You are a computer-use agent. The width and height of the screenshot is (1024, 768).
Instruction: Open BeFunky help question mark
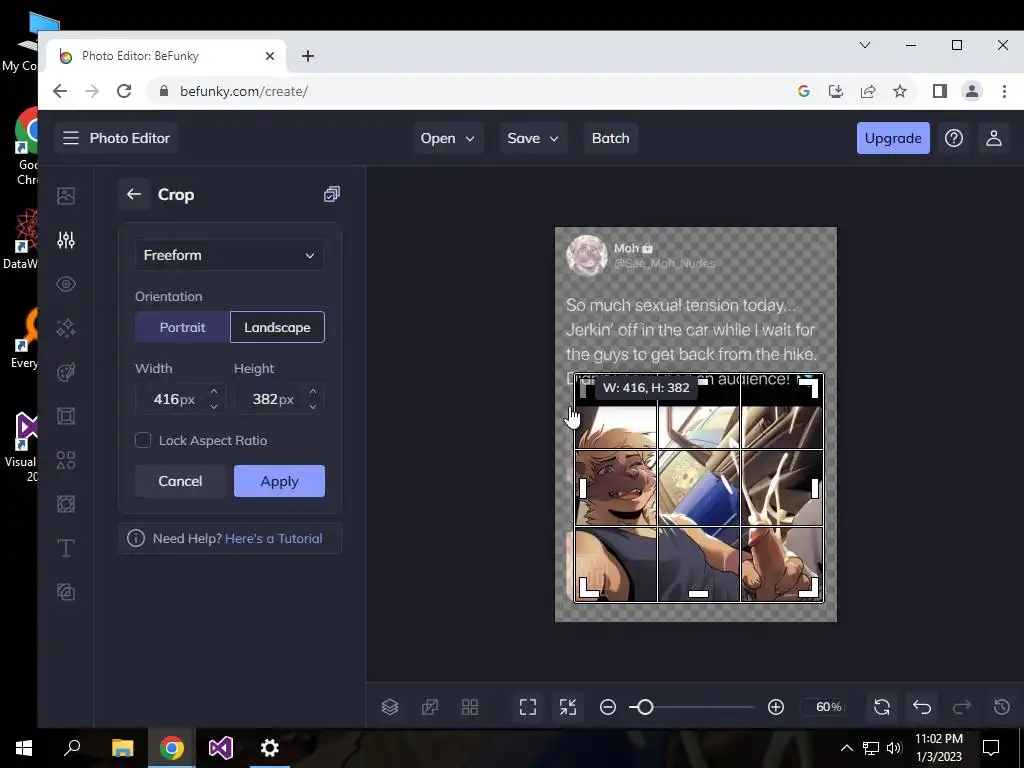[x=953, y=138]
